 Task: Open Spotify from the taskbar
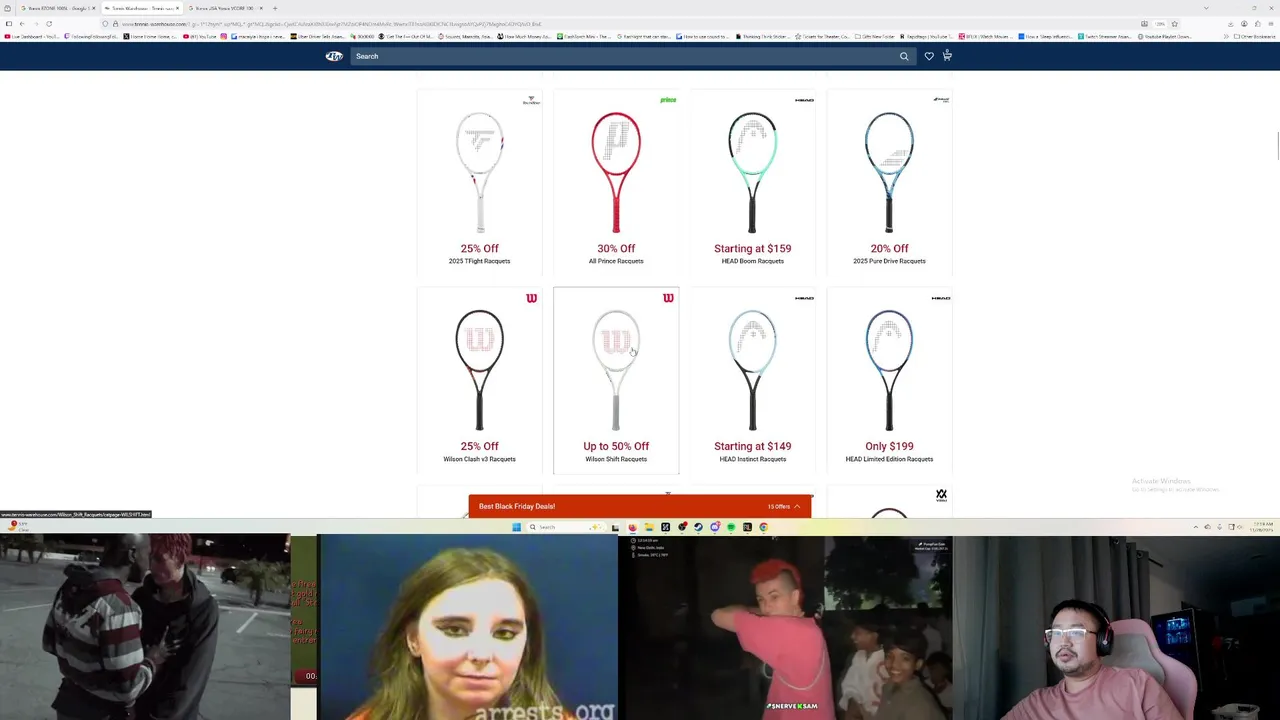tap(731, 527)
